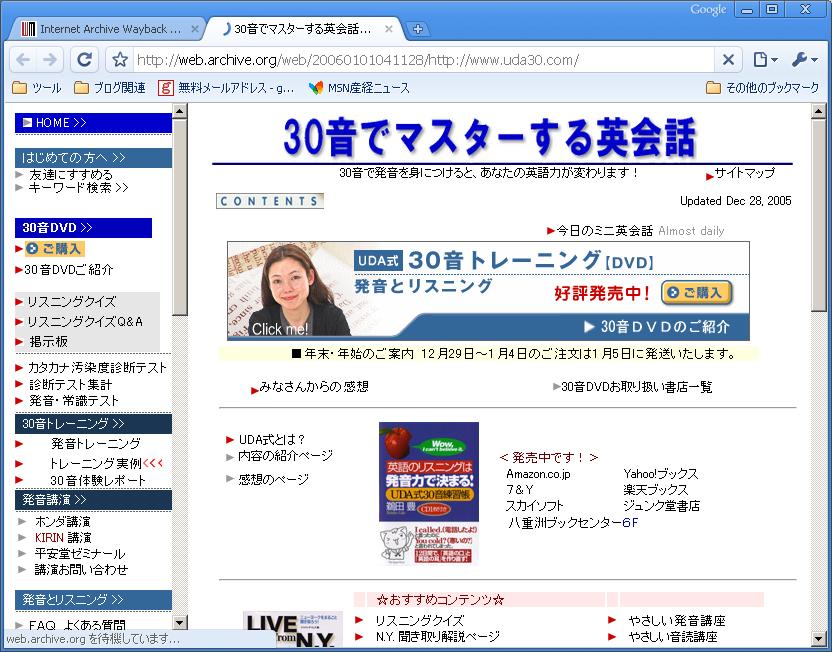Viewport: 832px width, 652px height.
Task: Click the HOME >> sidebar button
Action: pyautogui.click(x=93, y=123)
